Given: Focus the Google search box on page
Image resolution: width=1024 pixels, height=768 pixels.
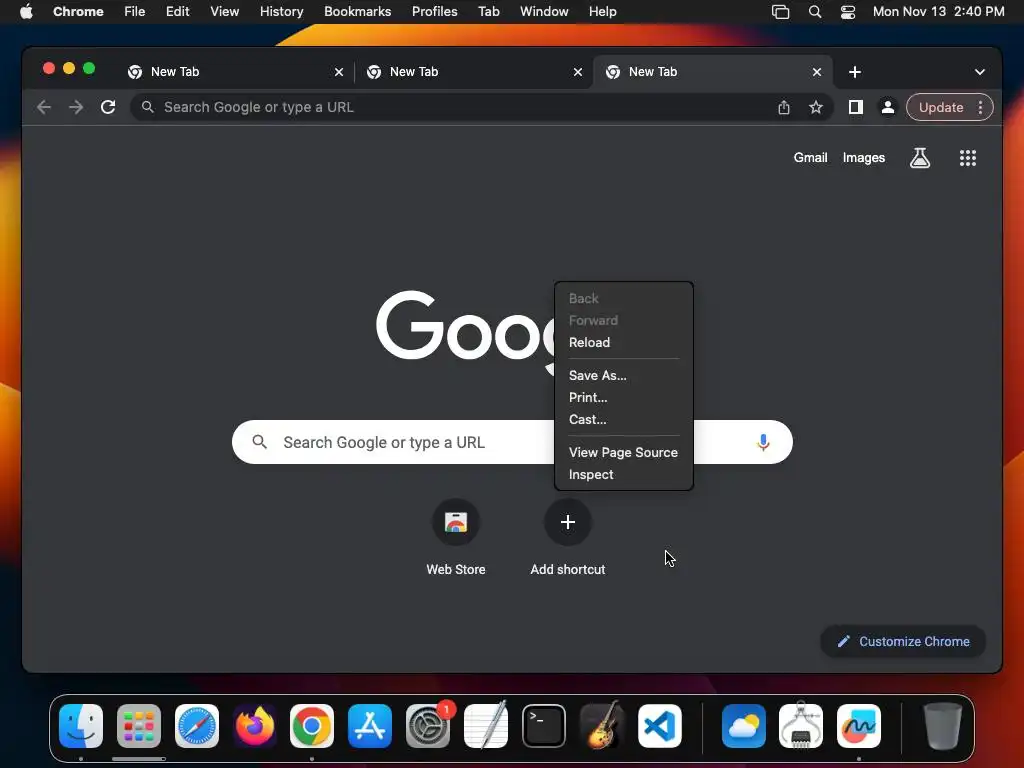Looking at the screenshot, I should click(x=512, y=442).
